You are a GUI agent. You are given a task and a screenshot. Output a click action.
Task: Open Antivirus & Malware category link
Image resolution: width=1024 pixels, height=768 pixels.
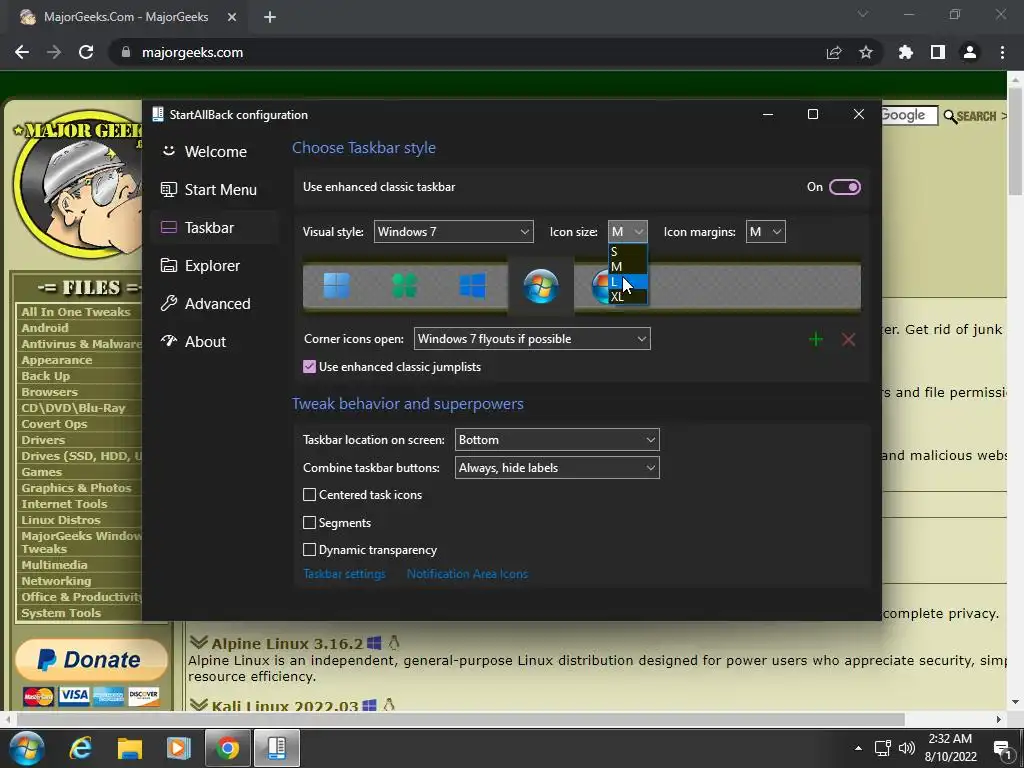82,344
